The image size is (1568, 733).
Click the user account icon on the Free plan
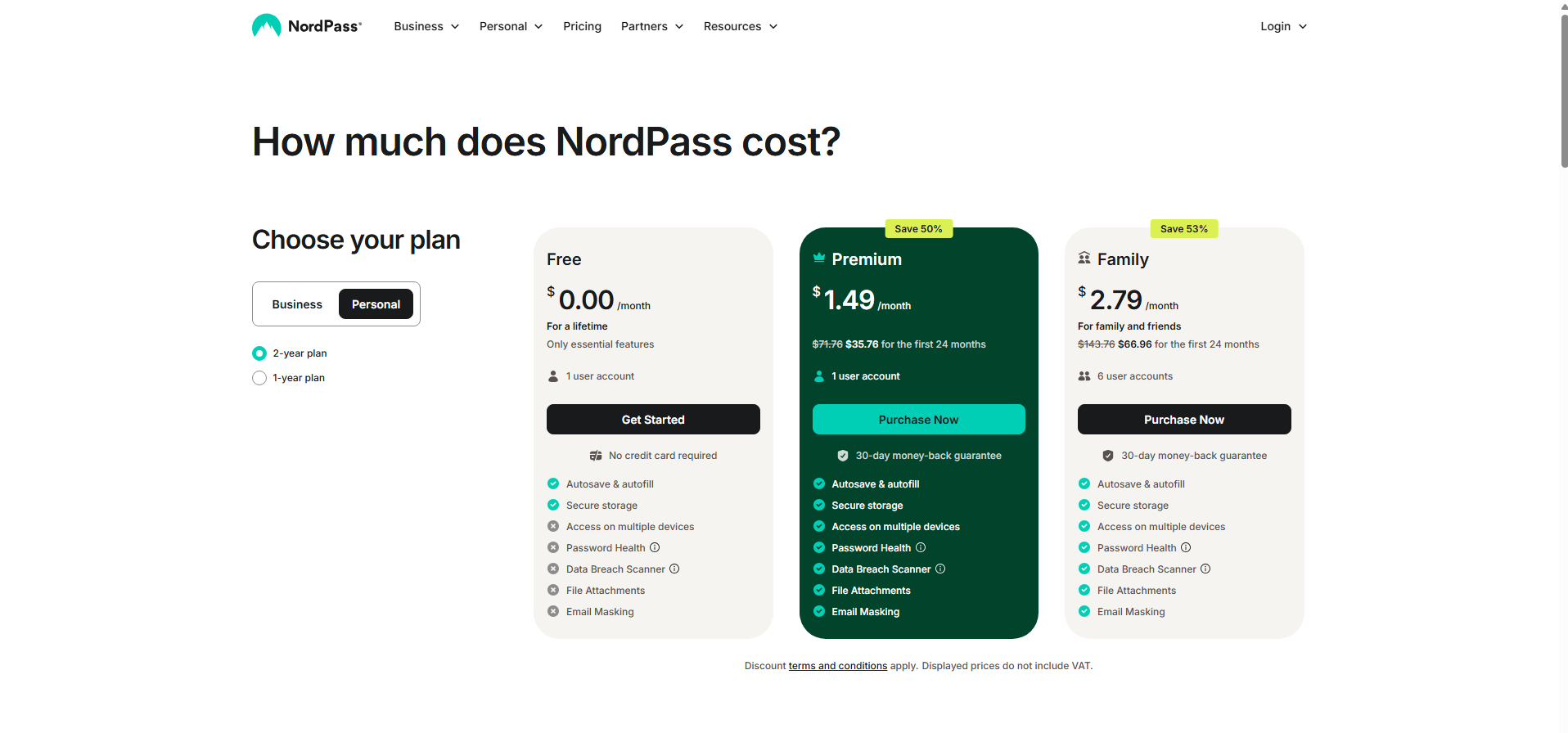pyautogui.click(x=553, y=375)
